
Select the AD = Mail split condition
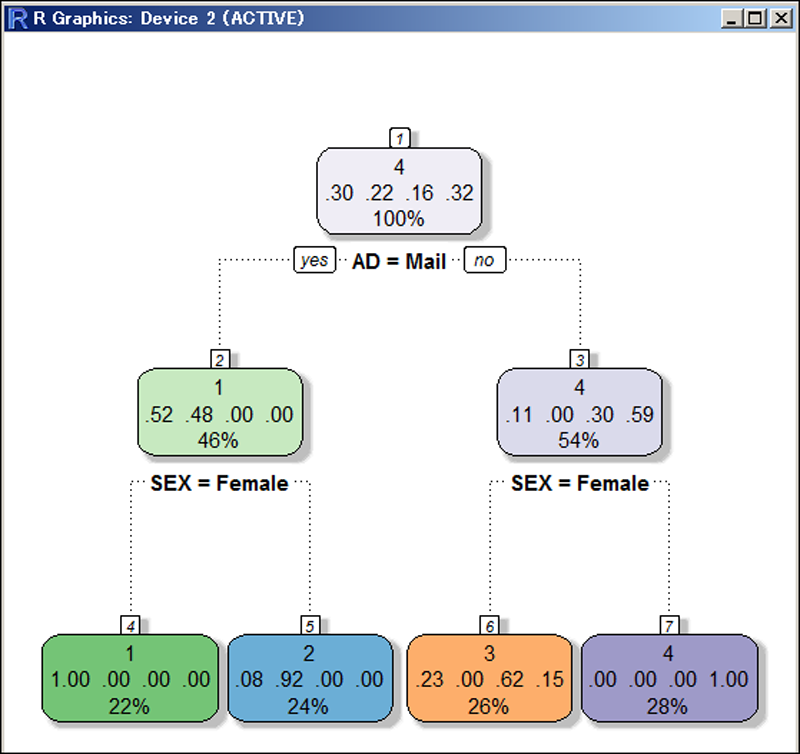point(399,262)
